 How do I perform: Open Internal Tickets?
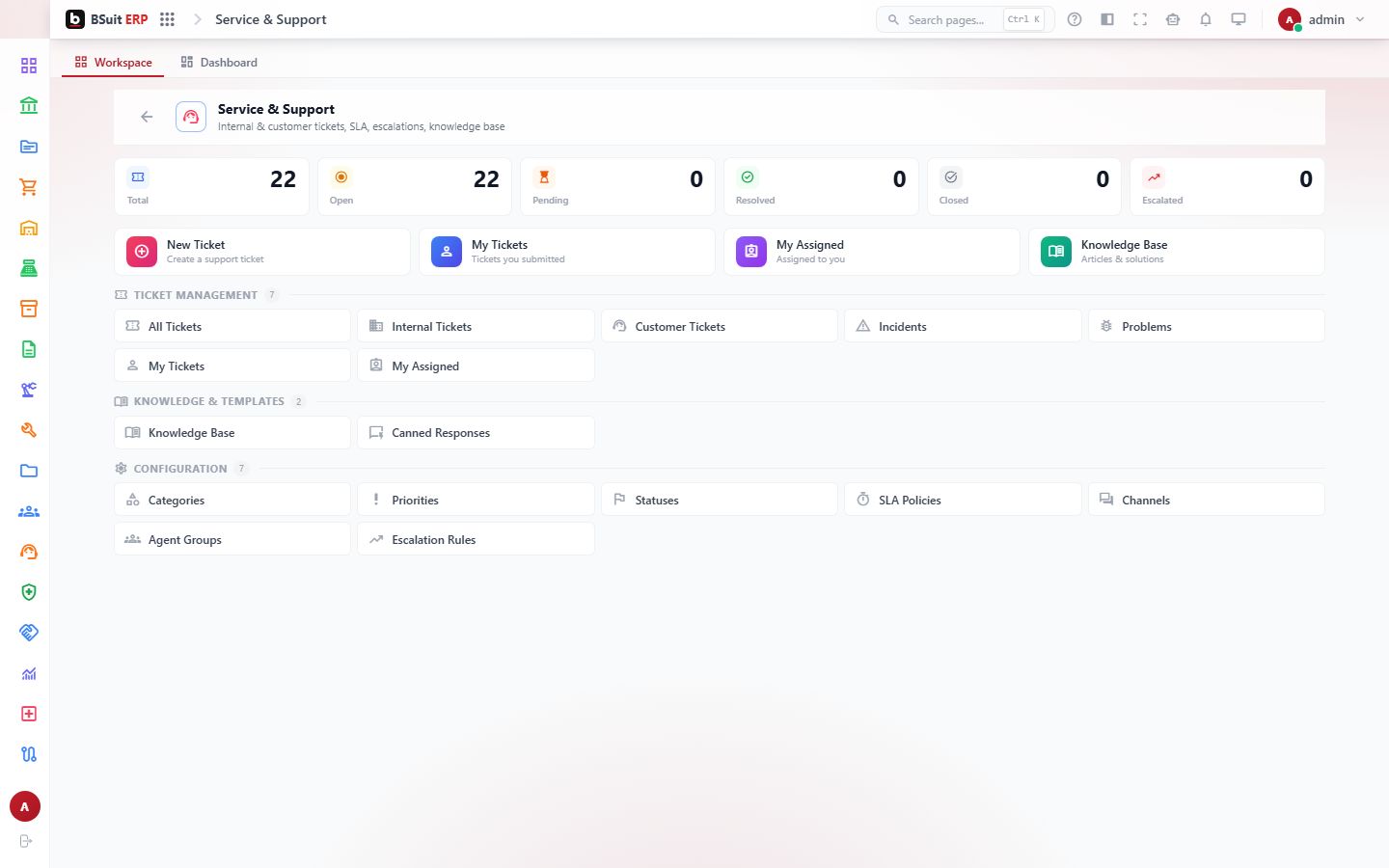[x=476, y=326]
